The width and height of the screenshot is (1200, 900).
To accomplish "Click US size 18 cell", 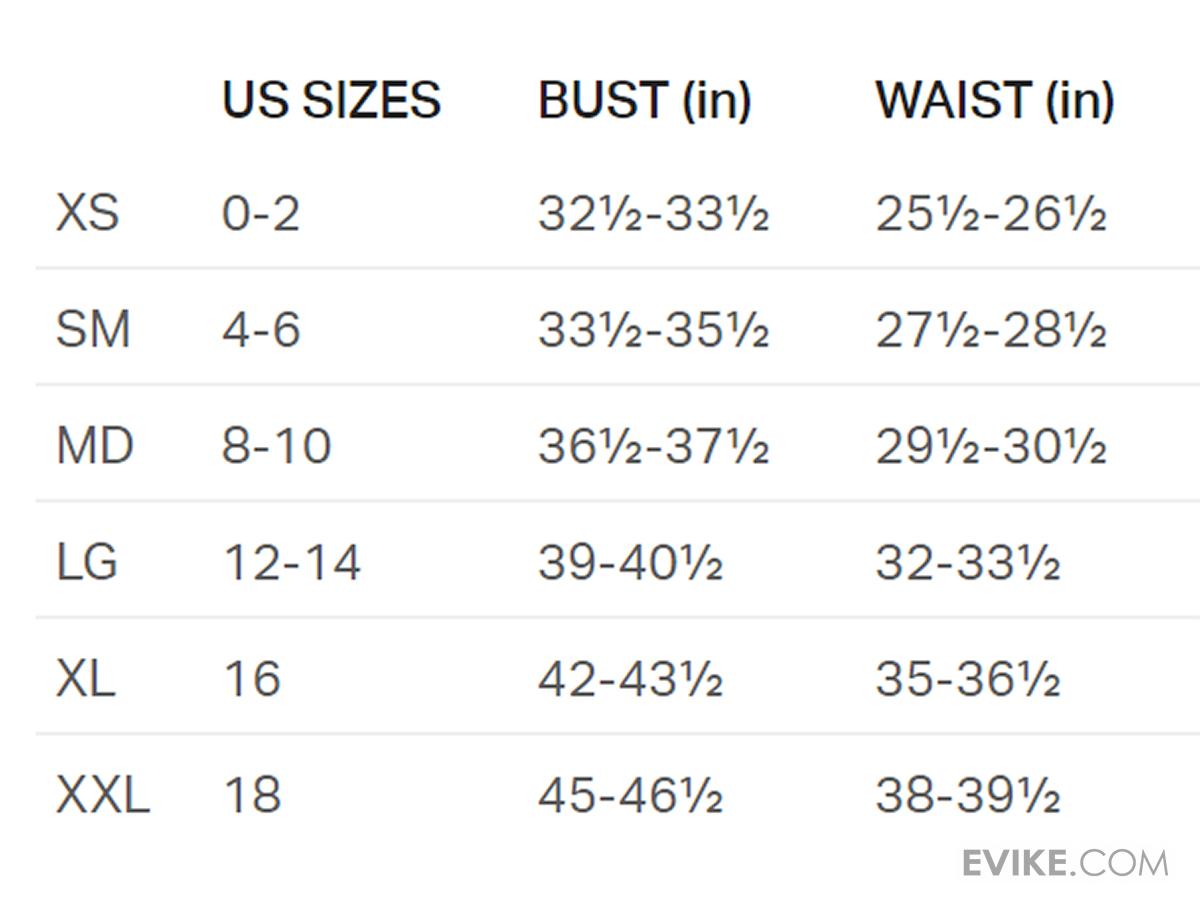I will point(252,796).
